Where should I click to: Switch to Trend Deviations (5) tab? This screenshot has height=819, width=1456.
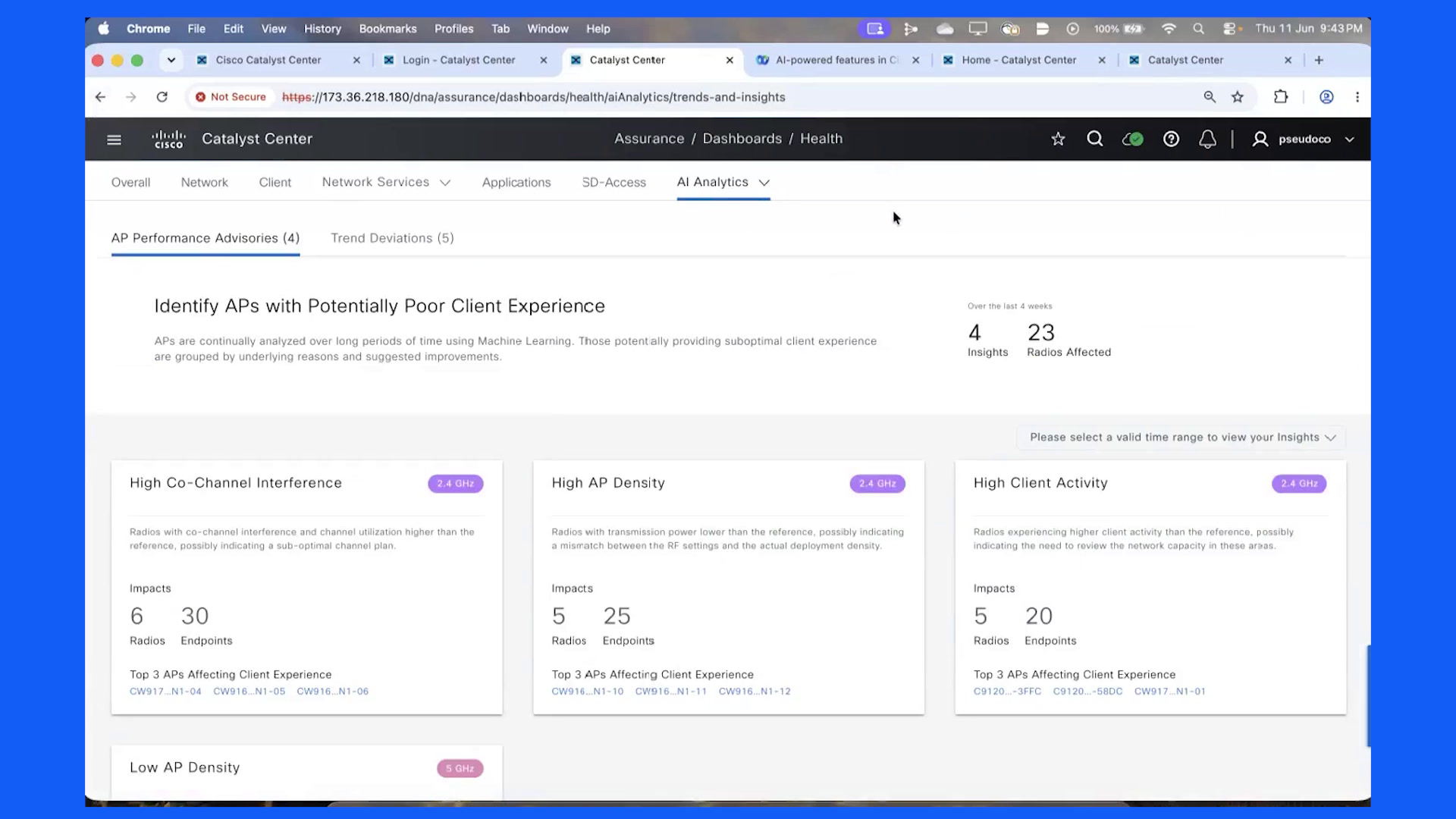pyautogui.click(x=392, y=238)
